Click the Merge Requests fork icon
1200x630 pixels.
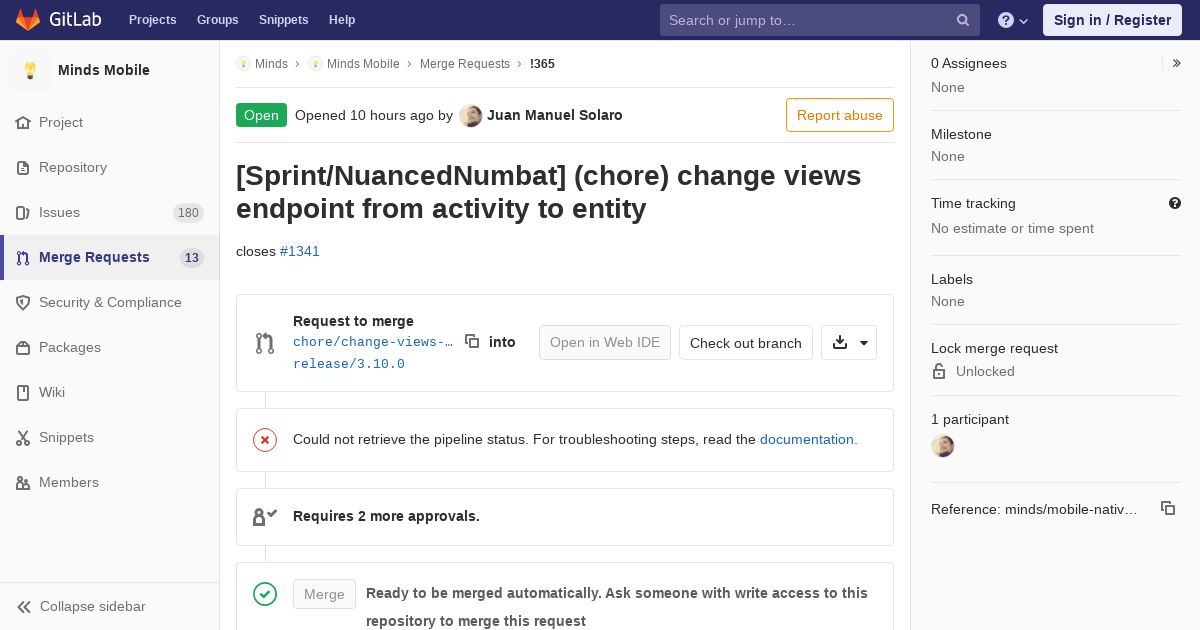(x=23, y=257)
